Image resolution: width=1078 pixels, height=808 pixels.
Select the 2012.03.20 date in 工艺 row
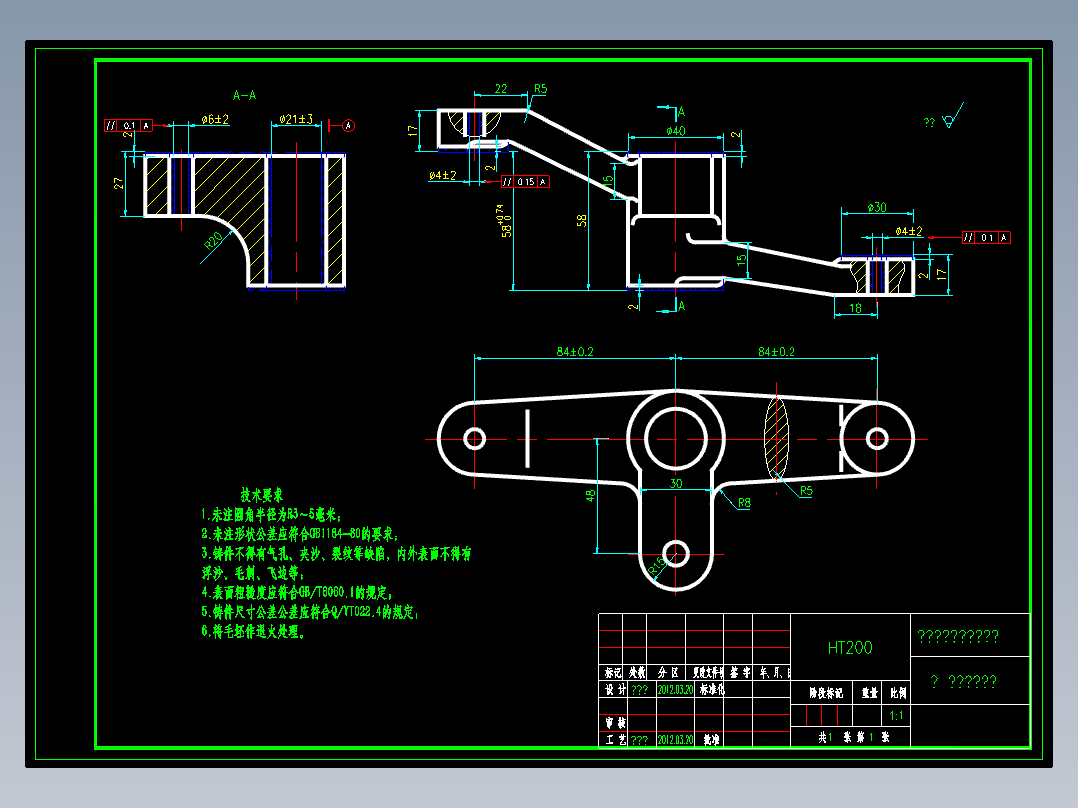[675, 740]
